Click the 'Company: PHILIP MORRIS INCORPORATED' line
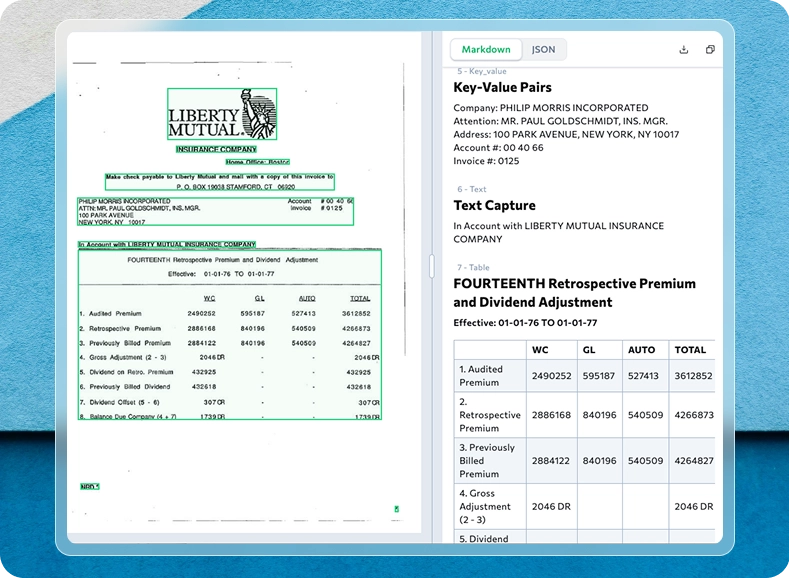The width and height of the screenshot is (790, 578). [x=551, y=108]
